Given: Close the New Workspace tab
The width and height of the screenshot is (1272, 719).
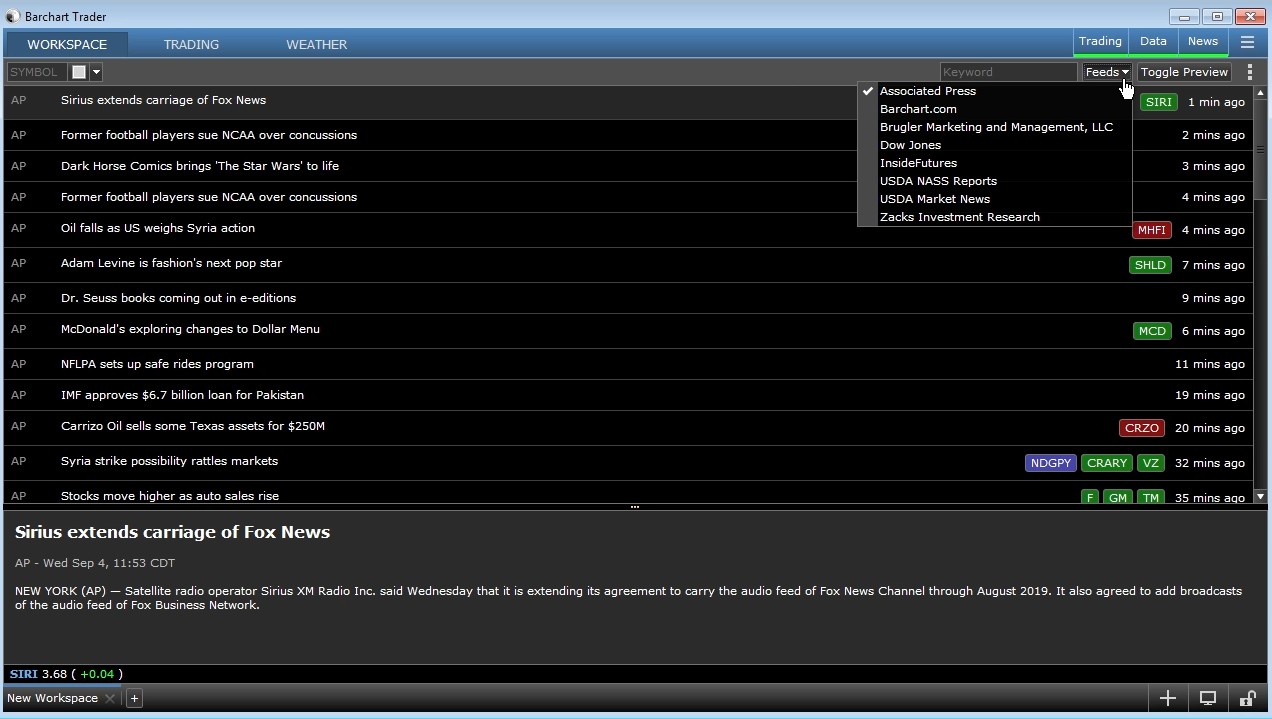Looking at the screenshot, I should click(110, 698).
